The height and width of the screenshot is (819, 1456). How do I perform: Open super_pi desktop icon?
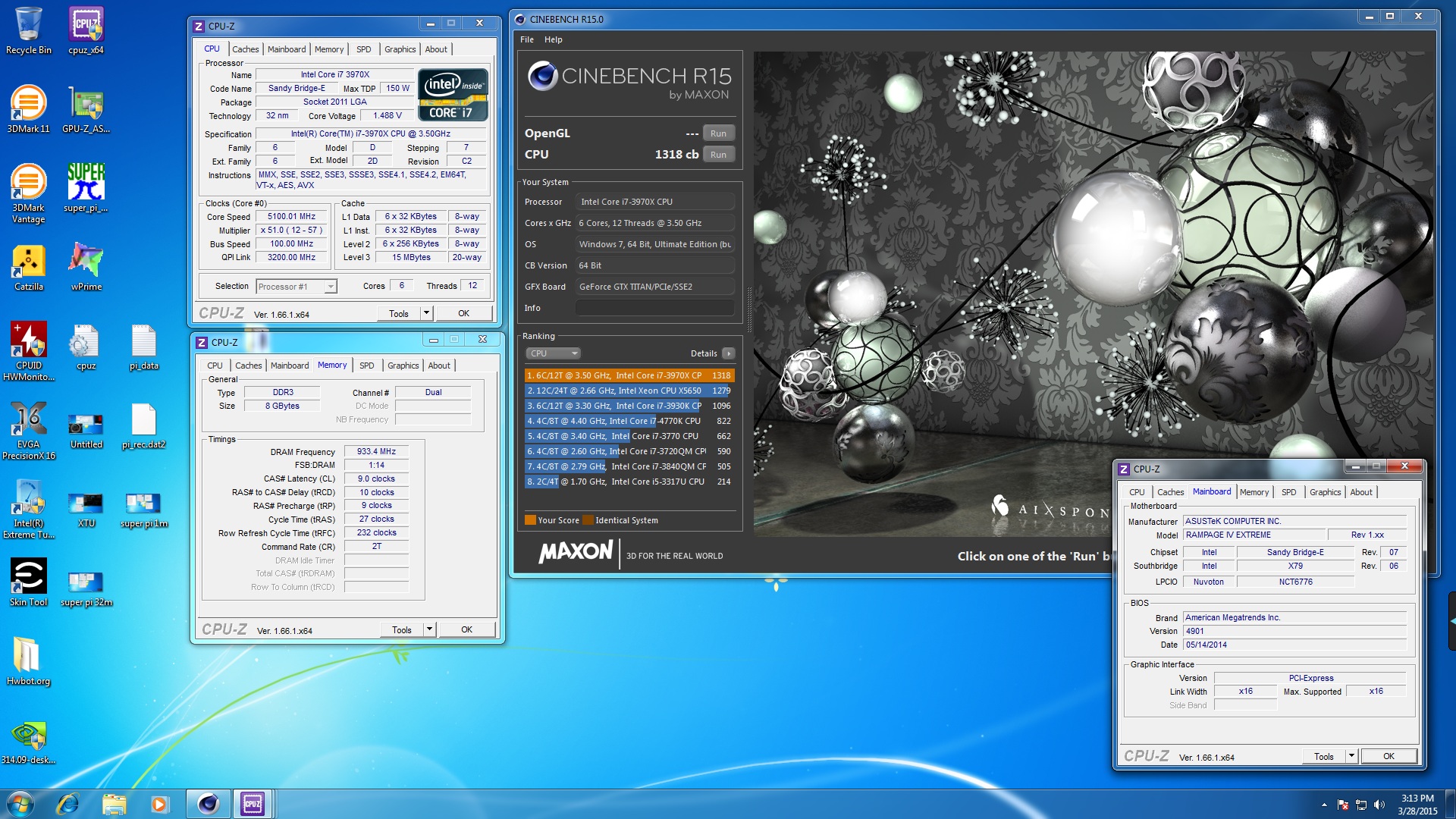click(x=86, y=188)
